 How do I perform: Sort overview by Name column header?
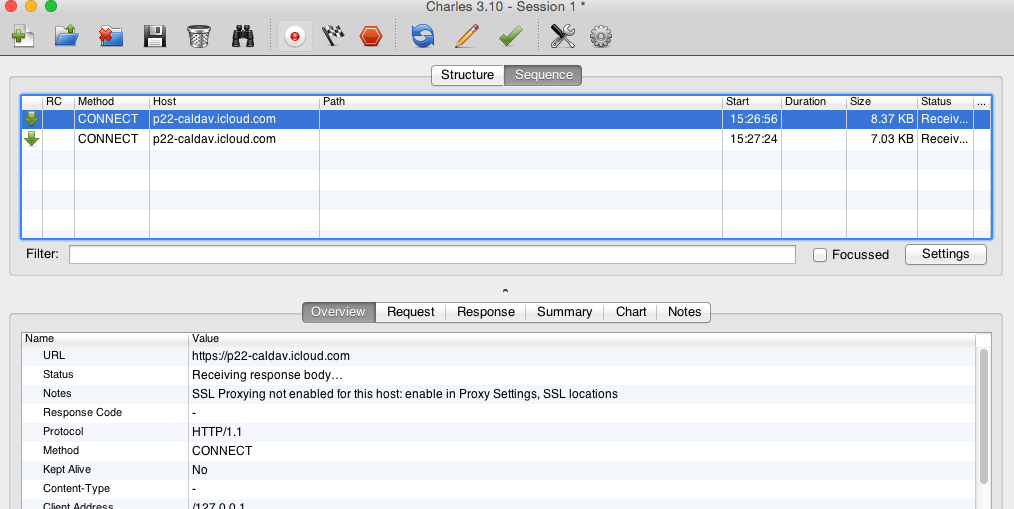[105, 338]
